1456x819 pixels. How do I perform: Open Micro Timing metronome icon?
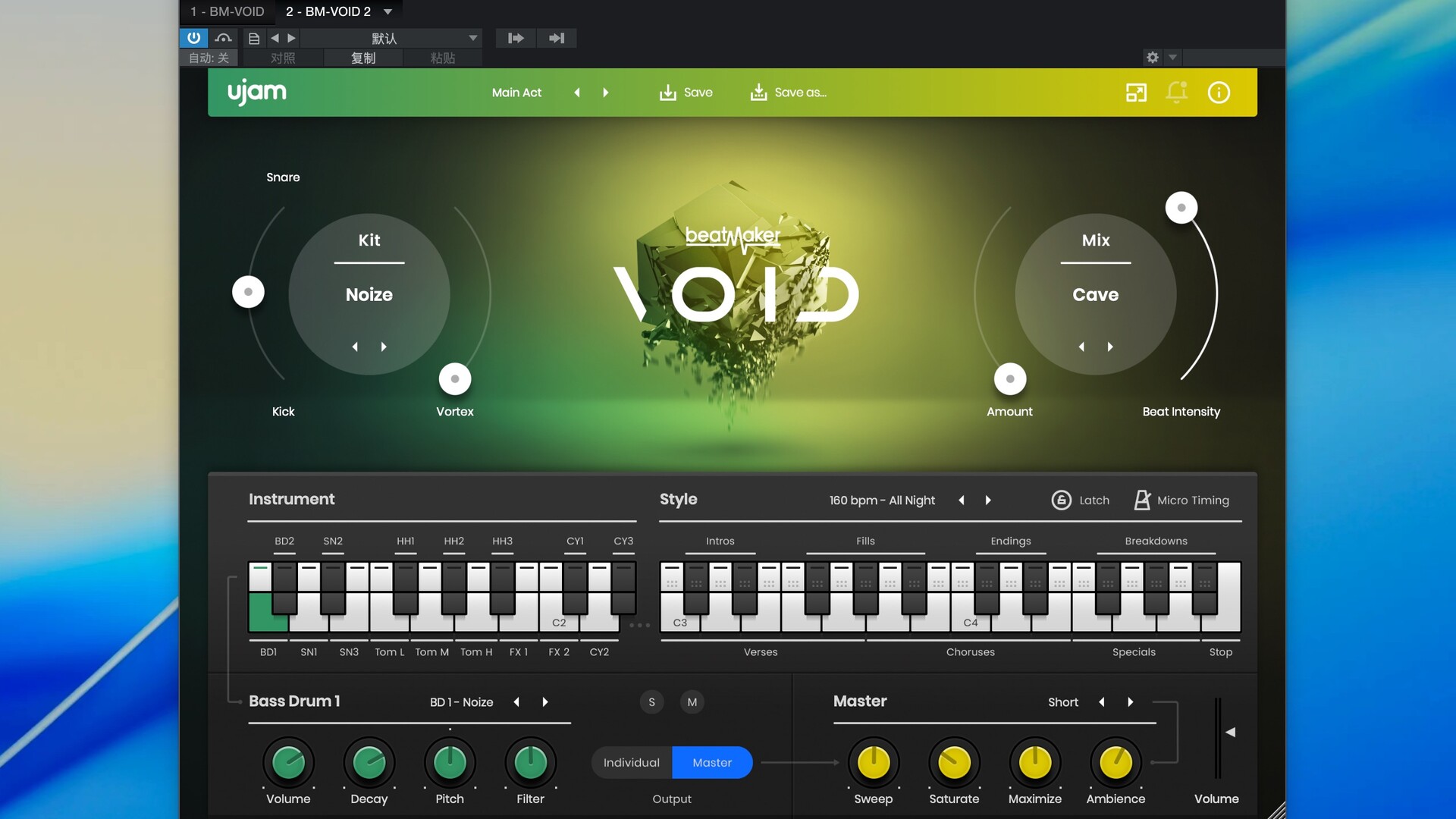pyautogui.click(x=1141, y=500)
